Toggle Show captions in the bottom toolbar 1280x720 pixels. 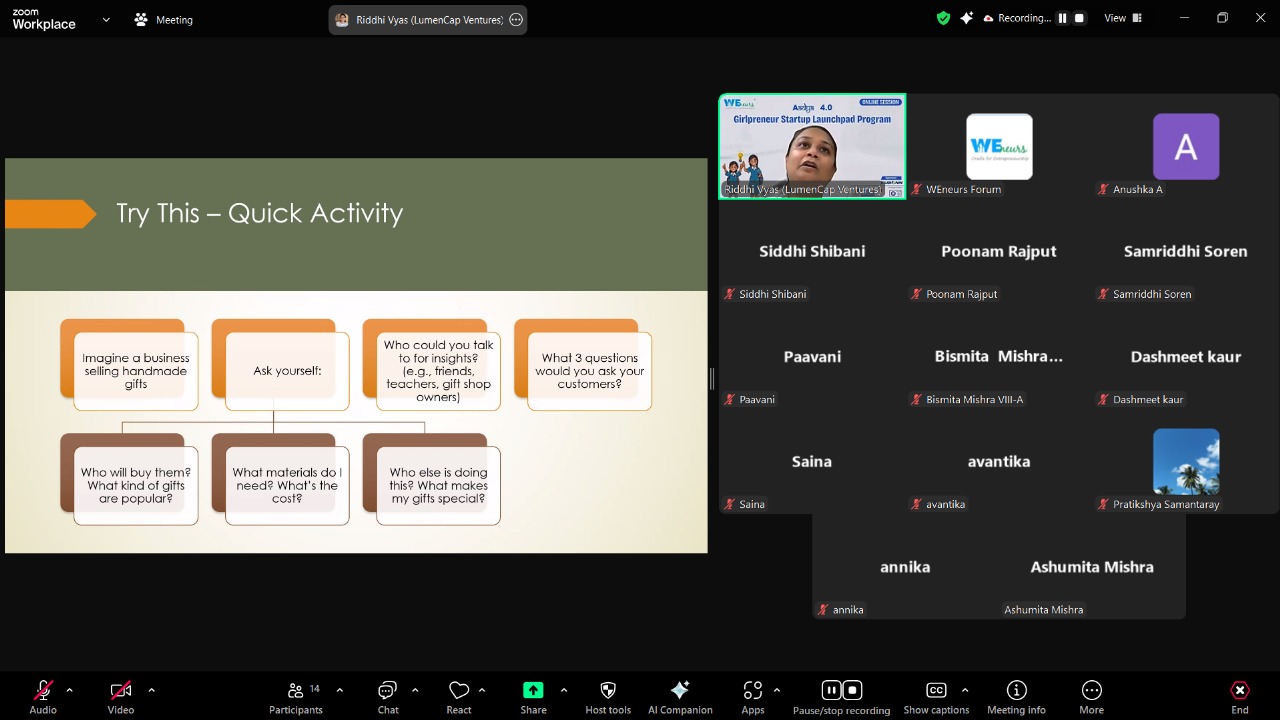coord(936,691)
